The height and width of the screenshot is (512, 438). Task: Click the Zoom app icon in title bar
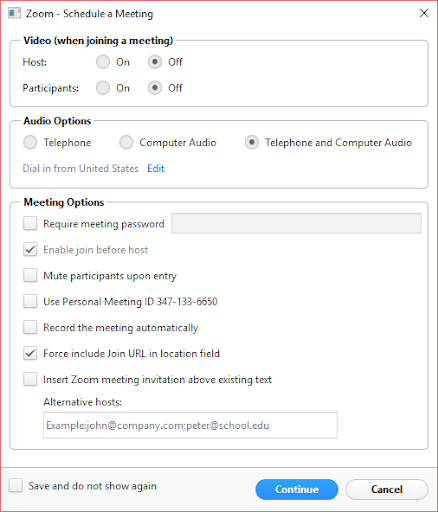pyautogui.click(x=14, y=13)
